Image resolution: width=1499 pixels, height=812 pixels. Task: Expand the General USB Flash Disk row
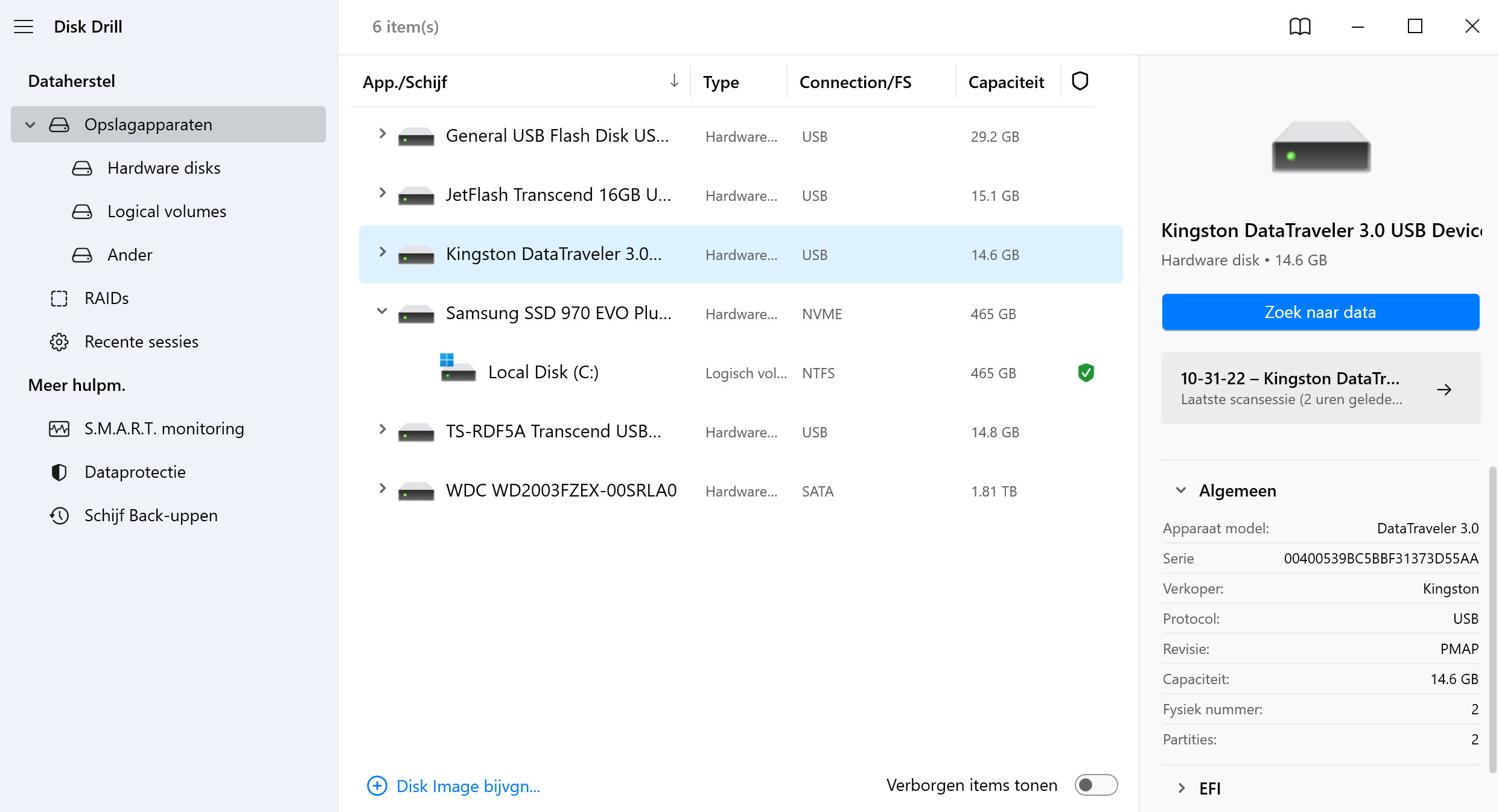[x=382, y=134]
